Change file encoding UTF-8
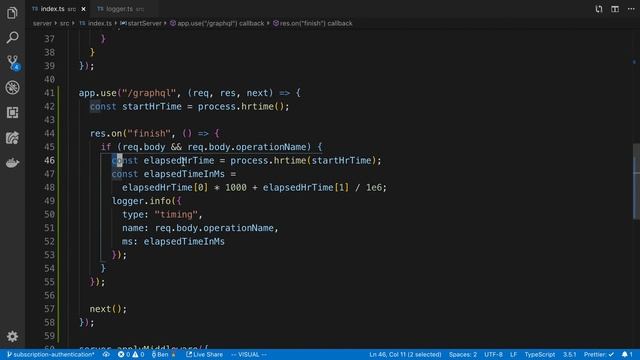The height and width of the screenshot is (360, 640). [x=493, y=354]
